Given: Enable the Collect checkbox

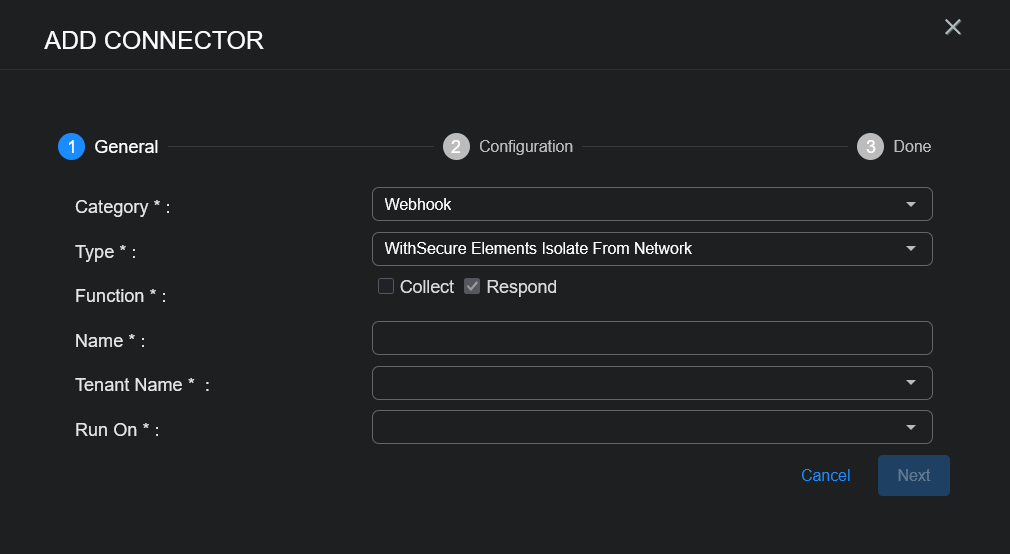Looking at the screenshot, I should pos(386,287).
